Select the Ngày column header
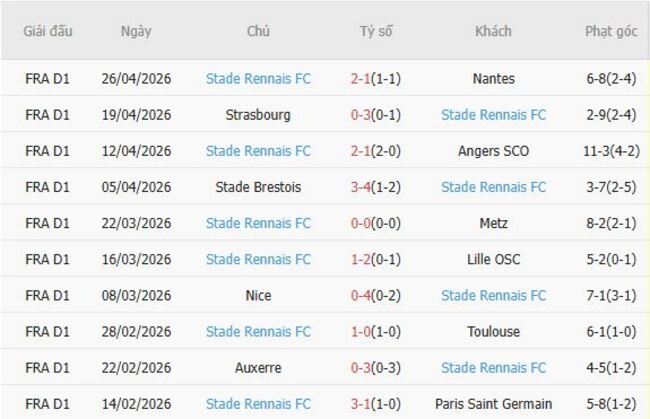650x419 pixels. (136, 31)
